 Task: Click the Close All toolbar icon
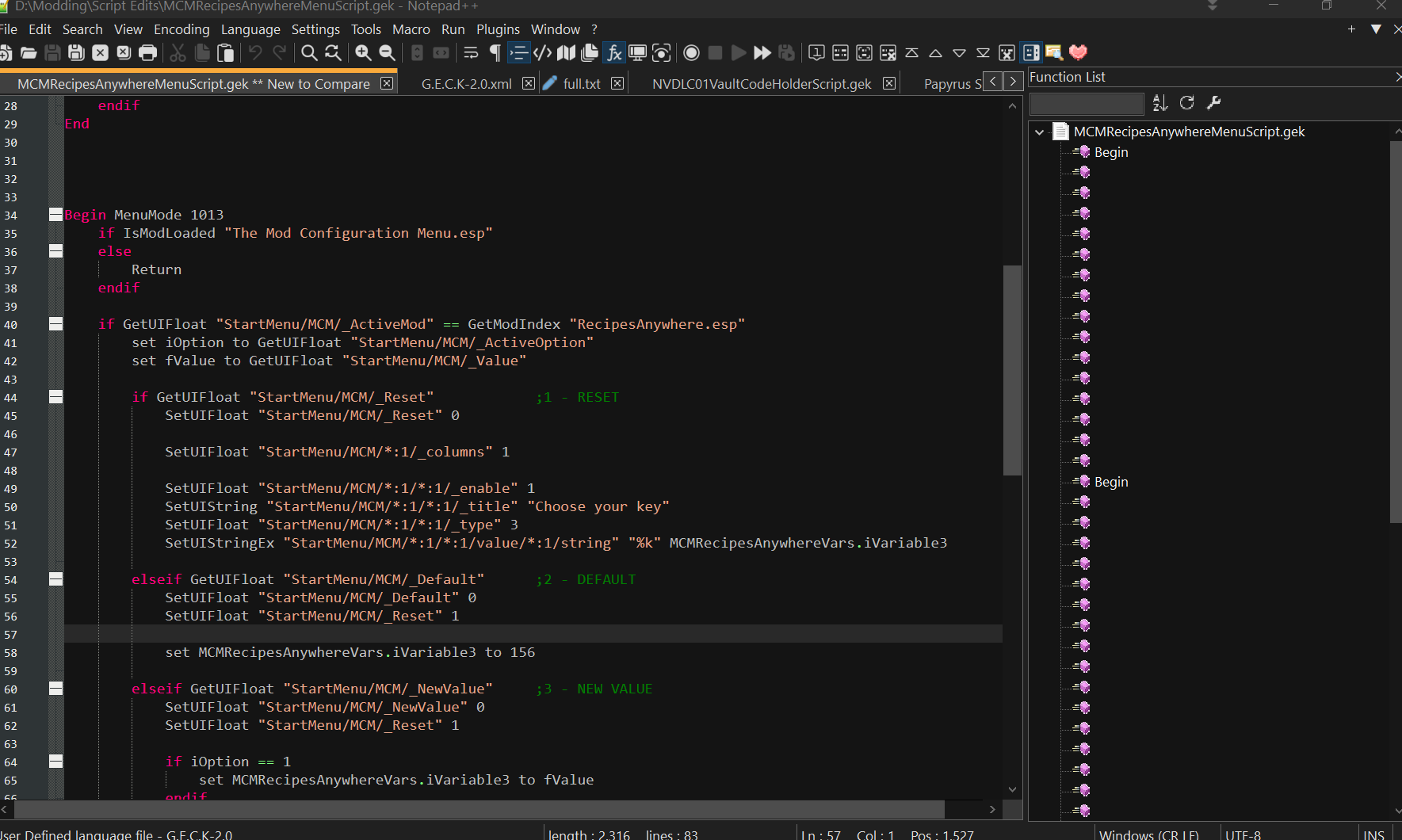click(124, 53)
